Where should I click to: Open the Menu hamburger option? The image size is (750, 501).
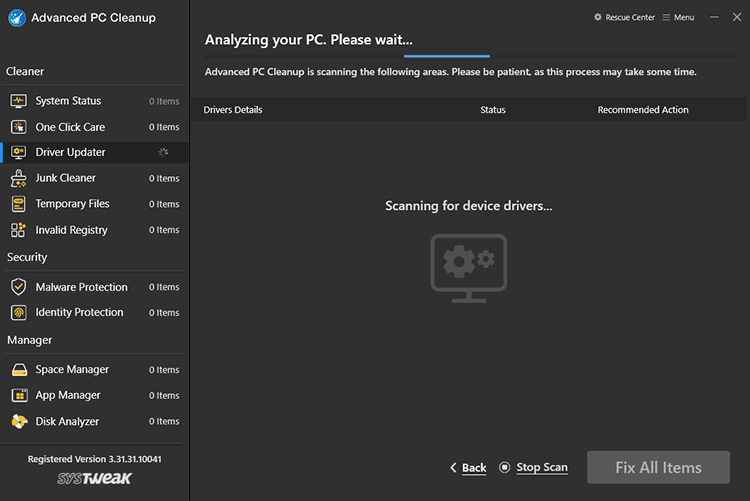[677, 17]
